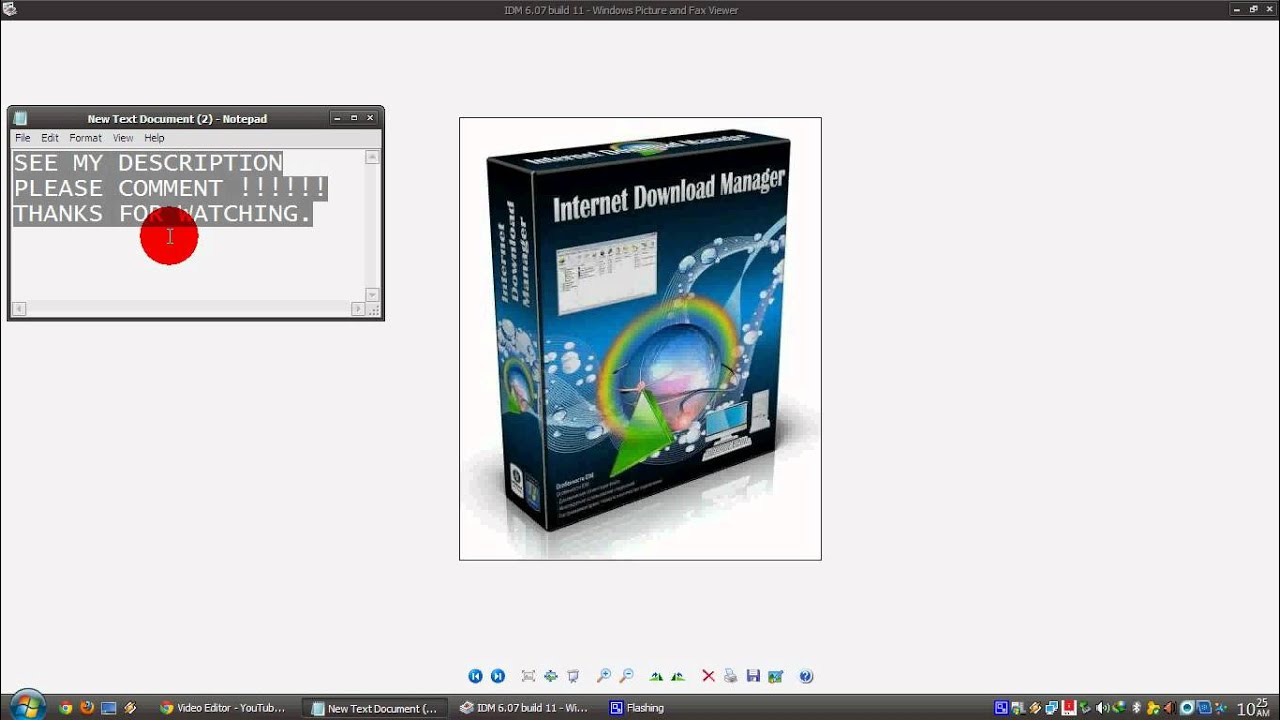
Task: Minimize the Picture and Fax Viewer window
Action: tap(1237, 9)
